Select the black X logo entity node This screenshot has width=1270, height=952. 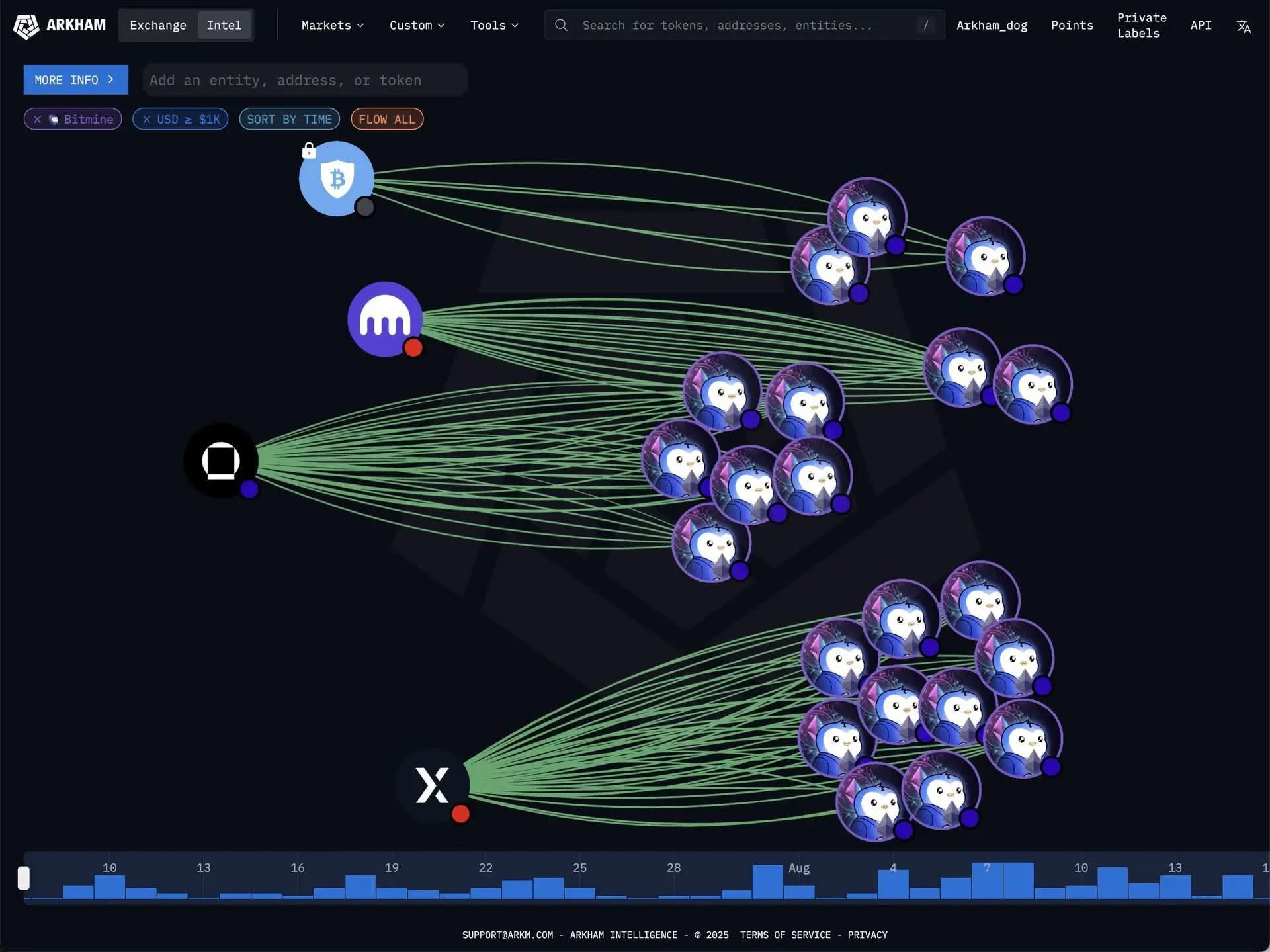(432, 785)
